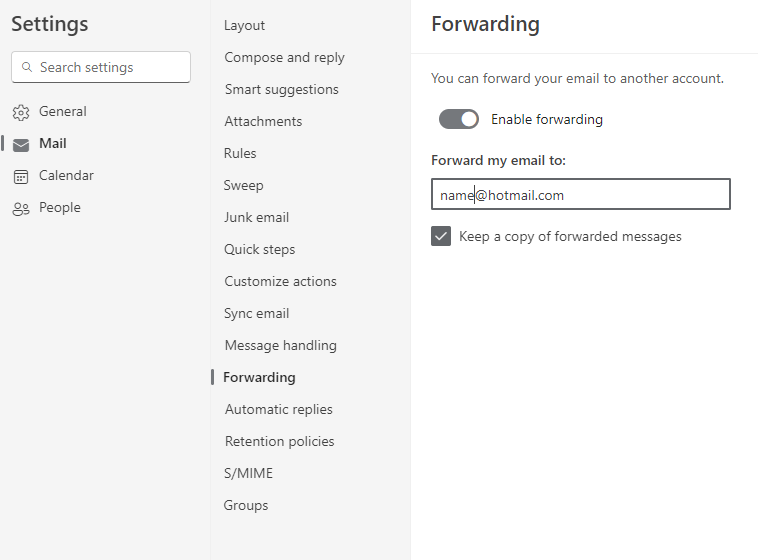Click the magnifier icon in Search settings
Viewport: 758px width, 560px height.
pyautogui.click(x=27, y=67)
